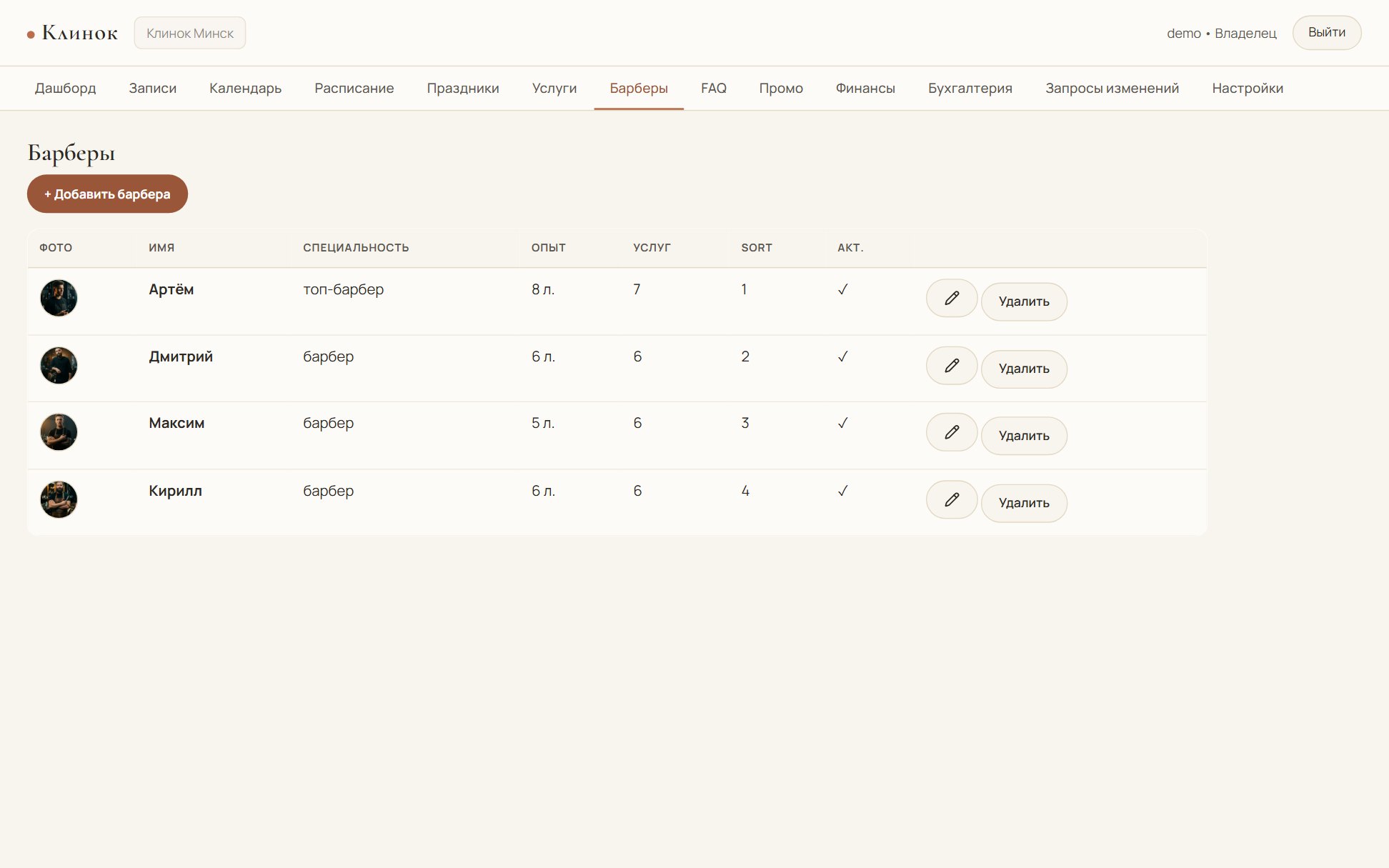This screenshot has height=868, width=1389.
Task: Open the Записи tab
Action: [x=153, y=88]
